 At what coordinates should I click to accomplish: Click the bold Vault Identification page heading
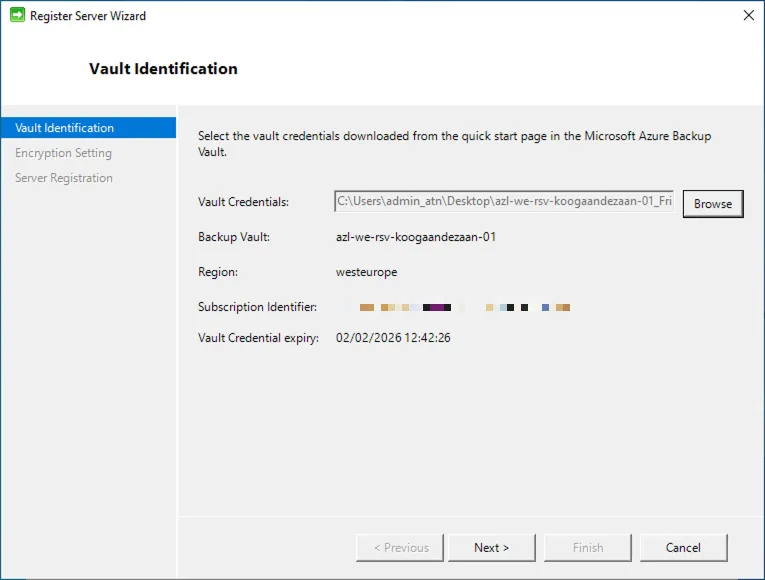163,69
